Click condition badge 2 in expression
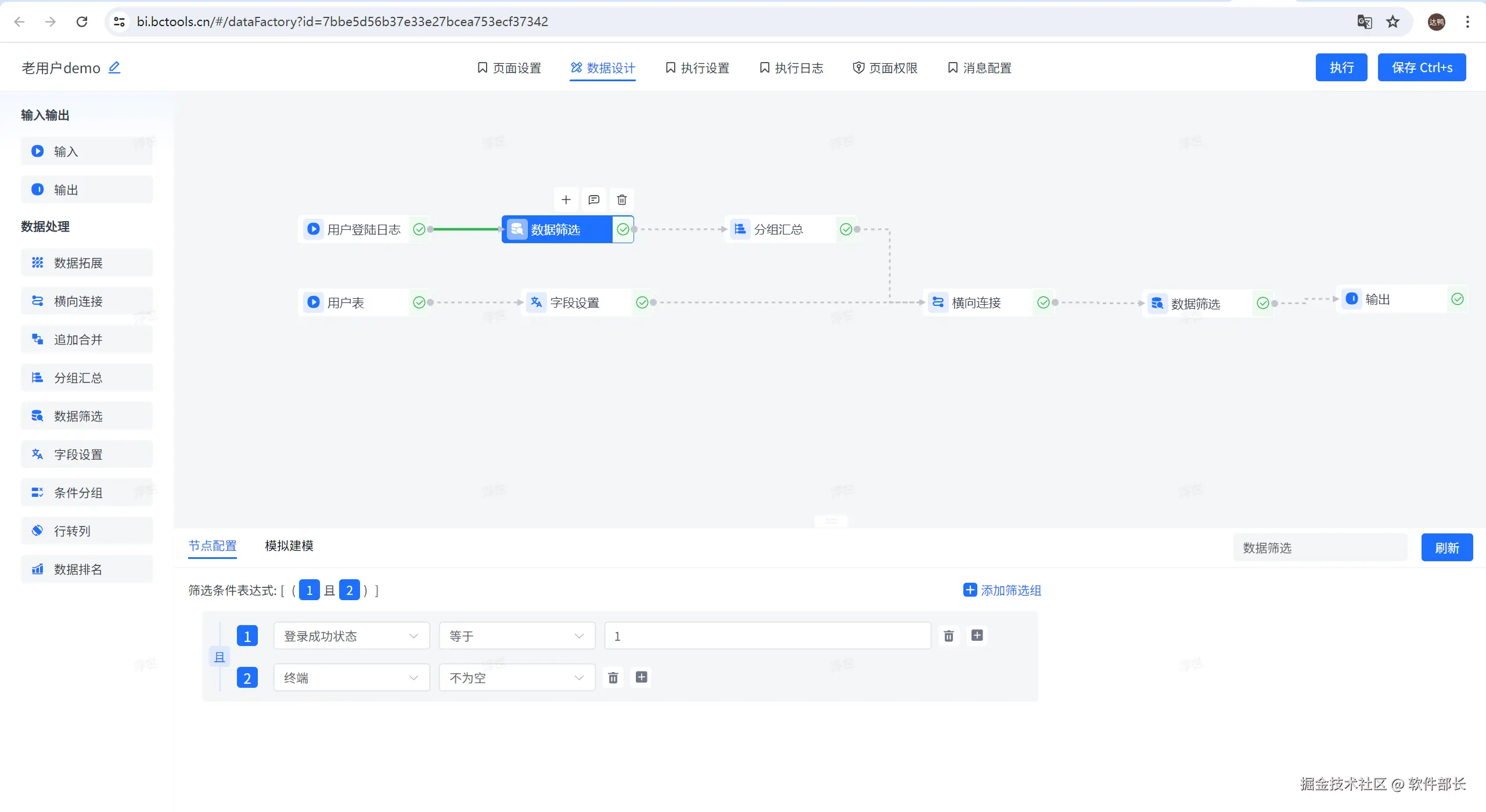The height and width of the screenshot is (812, 1486). click(x=349, y=590)
